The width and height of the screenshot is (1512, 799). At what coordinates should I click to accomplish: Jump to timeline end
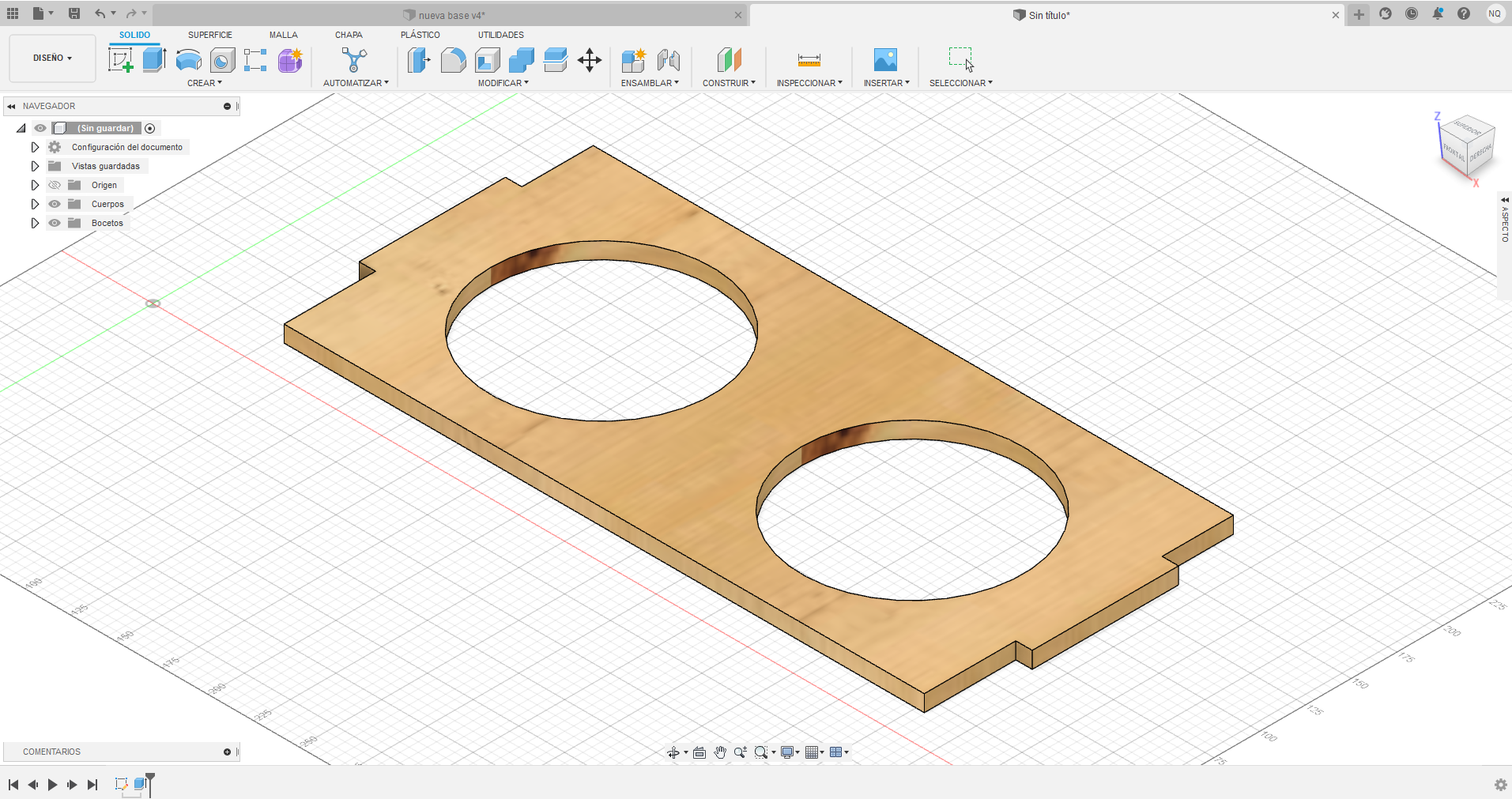(92, 785)
